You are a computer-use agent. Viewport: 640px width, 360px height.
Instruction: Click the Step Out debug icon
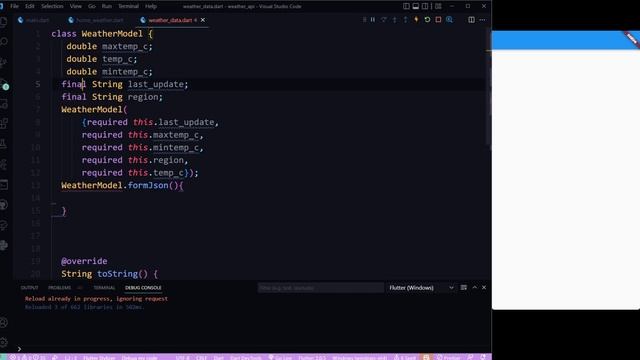(405, 20)
